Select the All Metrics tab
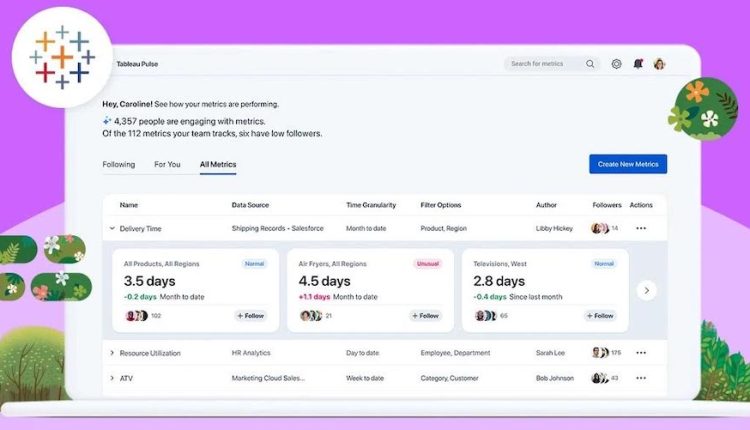750x430 pixels. click(218, 164)
